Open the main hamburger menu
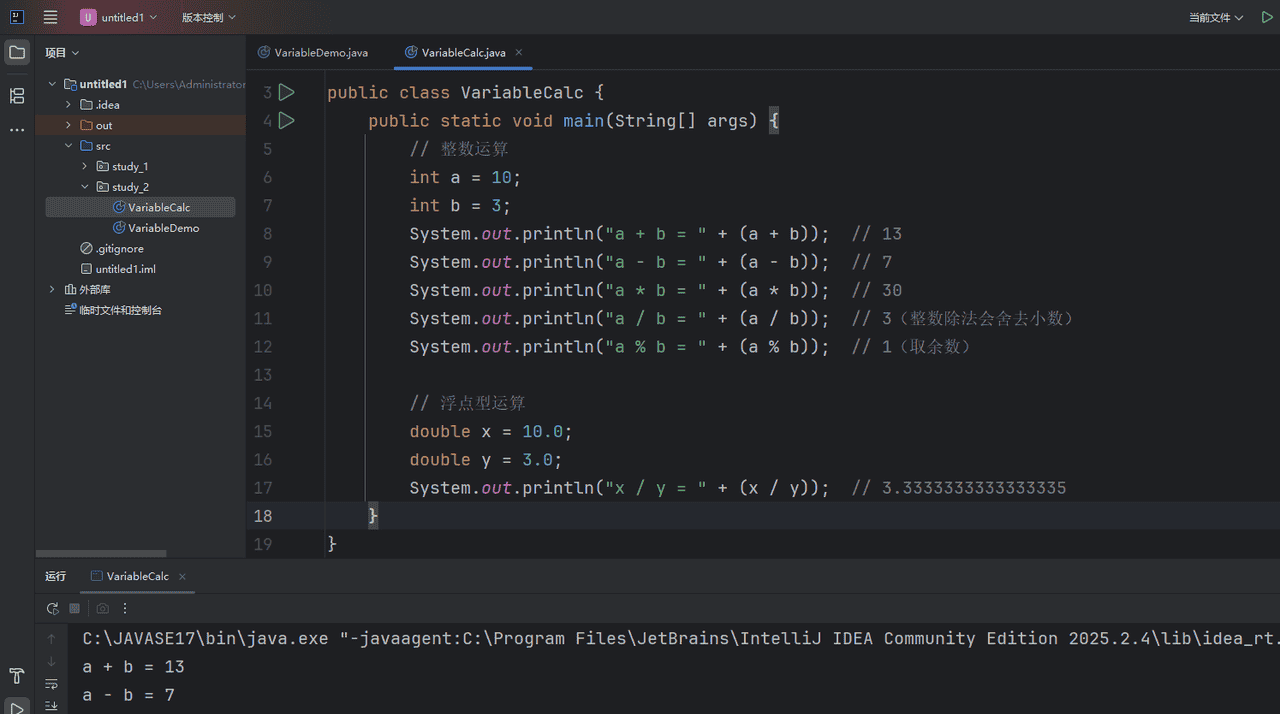 (x=50, y=17)
